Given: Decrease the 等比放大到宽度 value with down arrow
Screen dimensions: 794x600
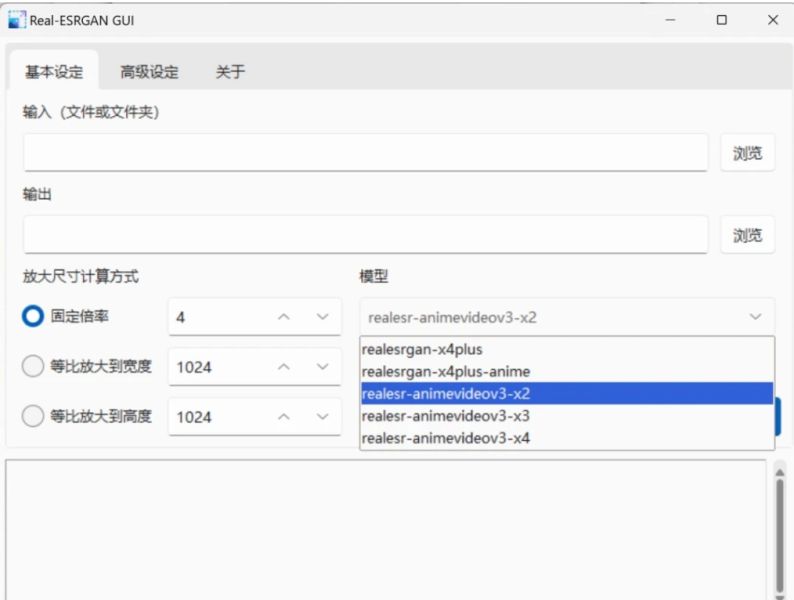Looking at the screenshot, I should click(323, 367).
